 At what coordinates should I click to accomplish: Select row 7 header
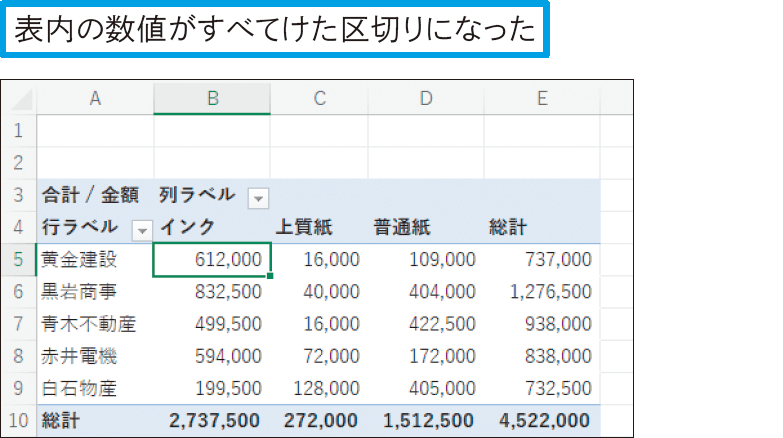click(x=18, y=324)
